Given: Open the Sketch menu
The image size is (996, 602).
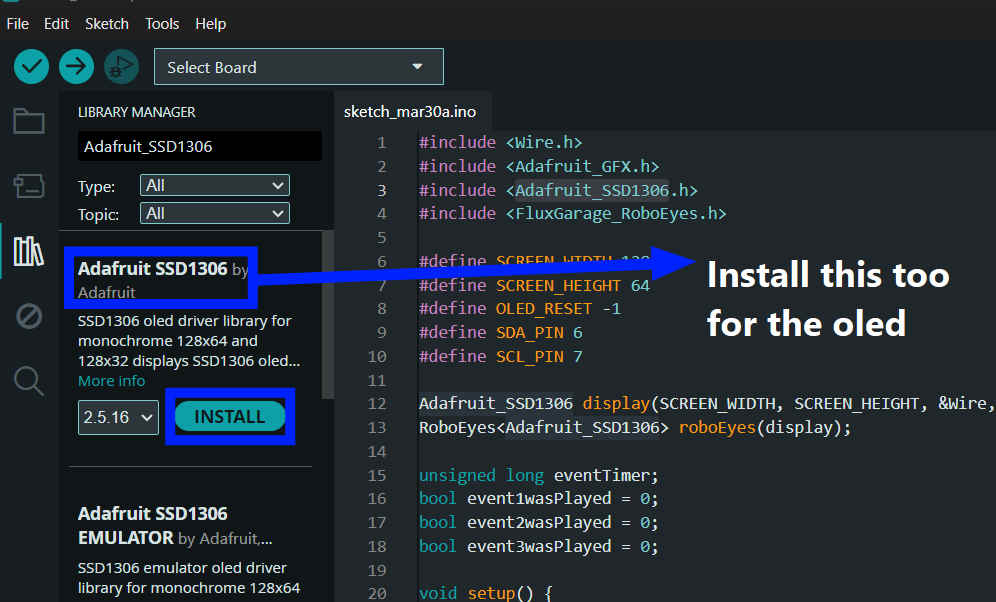Looking at the screenshot, I should [107, 23].
